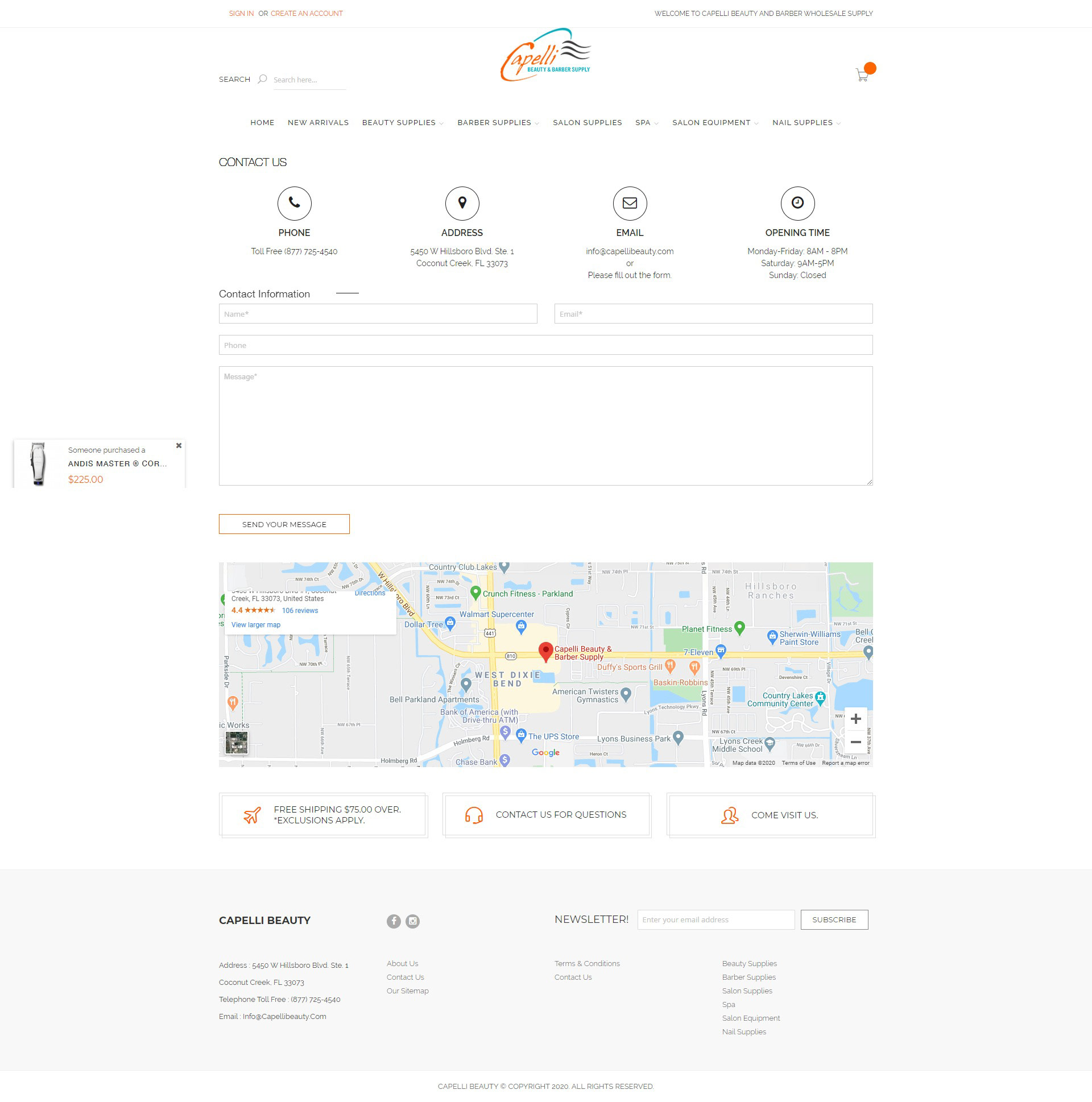
Task: Toggle satellite view thumbnail on map
Action: pos(236,743)
